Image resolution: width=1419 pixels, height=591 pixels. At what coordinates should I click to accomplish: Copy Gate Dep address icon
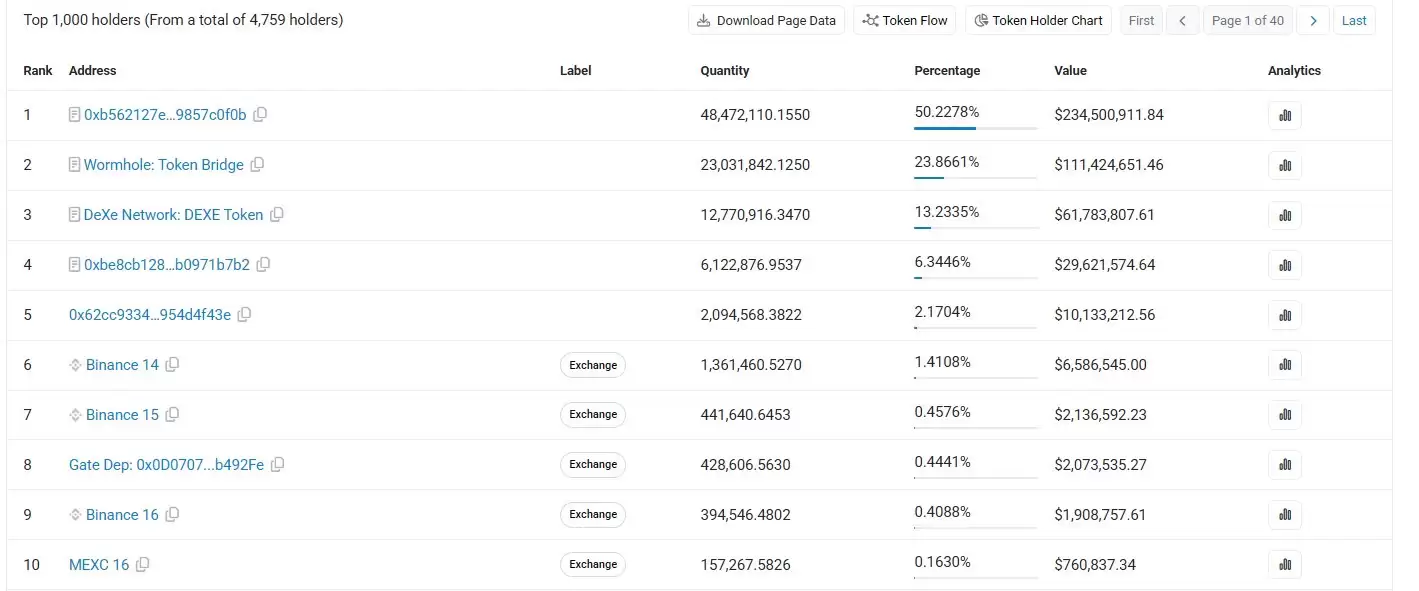tap(278, 465)
